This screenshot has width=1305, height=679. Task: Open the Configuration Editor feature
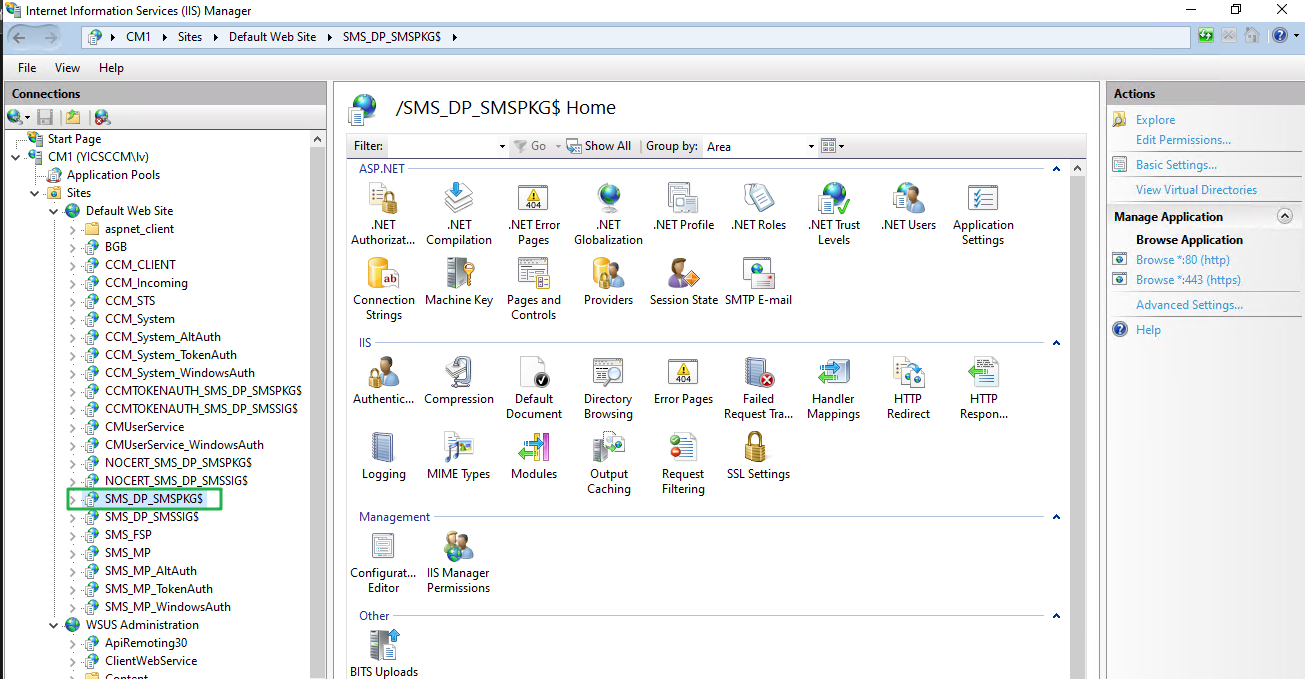point(383,562)
